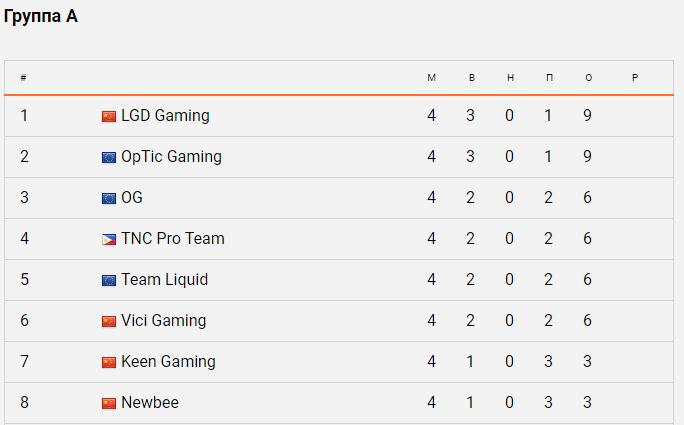Click the EU flag next to Team Liquid
This screenshot has width=684, height=425.
[x=109, y=281]
